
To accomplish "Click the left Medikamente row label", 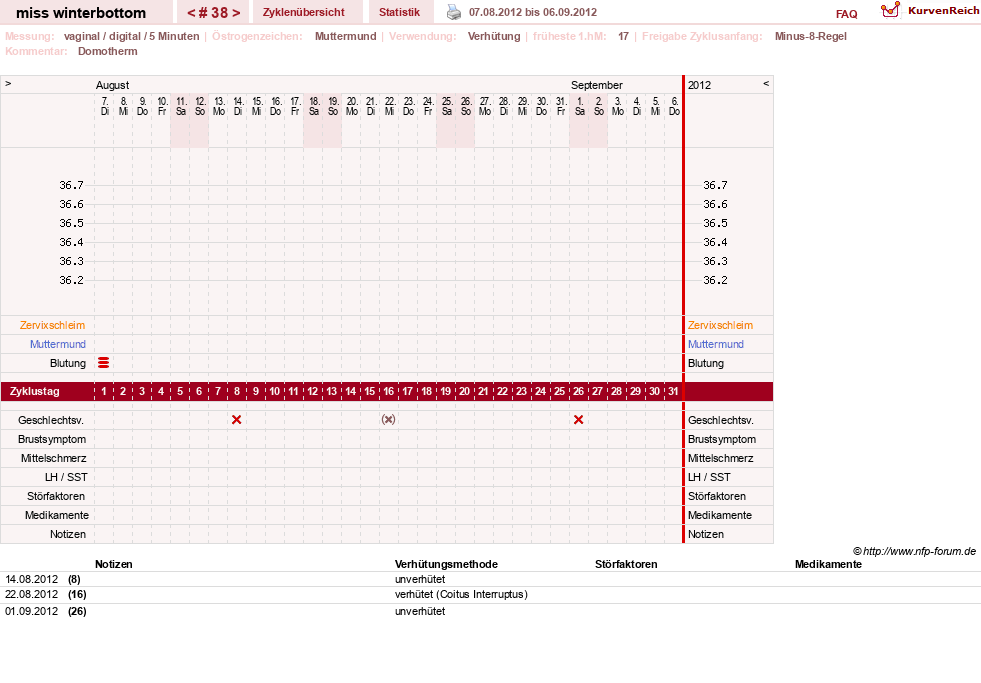I will (x=57, y=515).
